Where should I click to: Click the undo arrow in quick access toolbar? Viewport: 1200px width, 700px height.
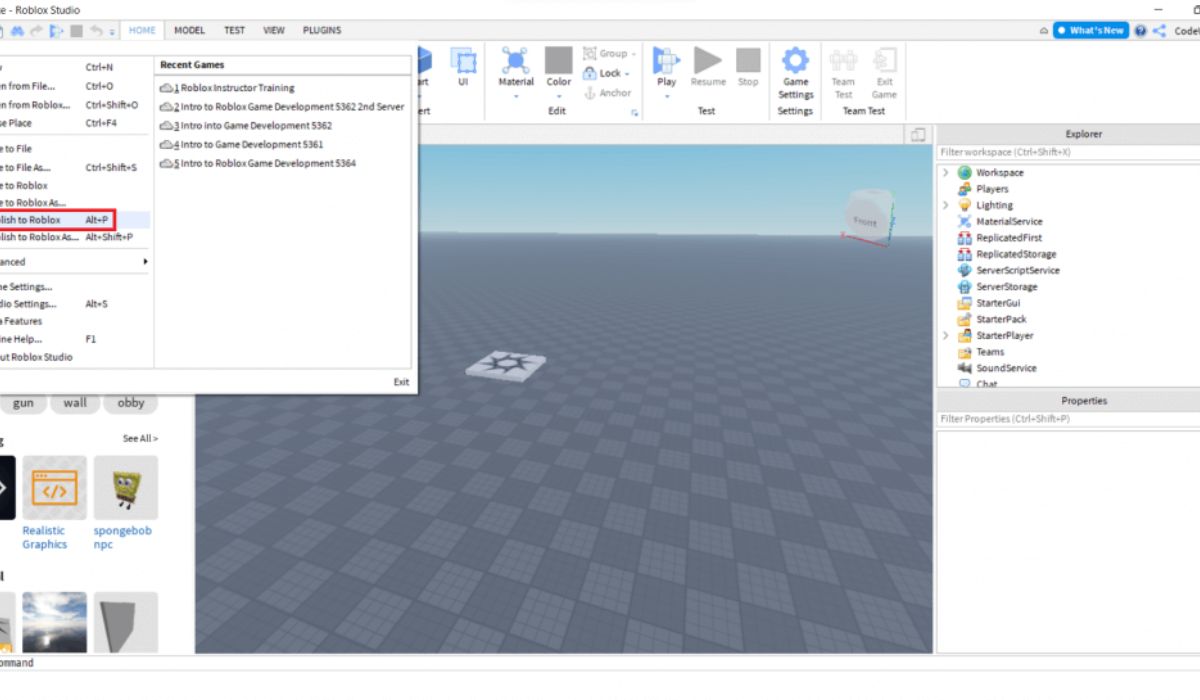(95, 31)
